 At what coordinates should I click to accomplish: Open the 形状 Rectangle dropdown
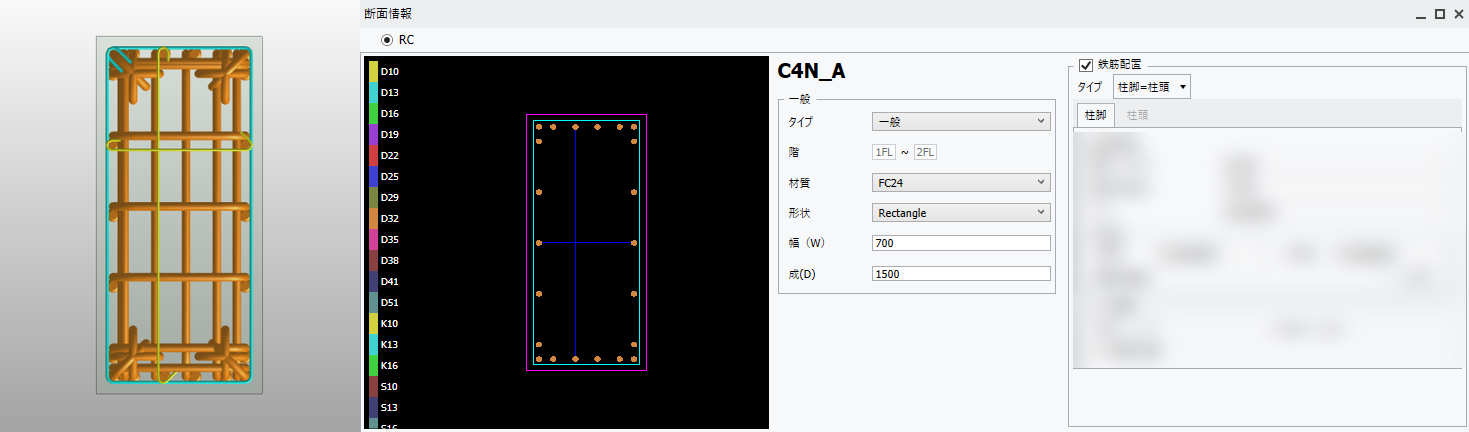[x=961, y=212]
